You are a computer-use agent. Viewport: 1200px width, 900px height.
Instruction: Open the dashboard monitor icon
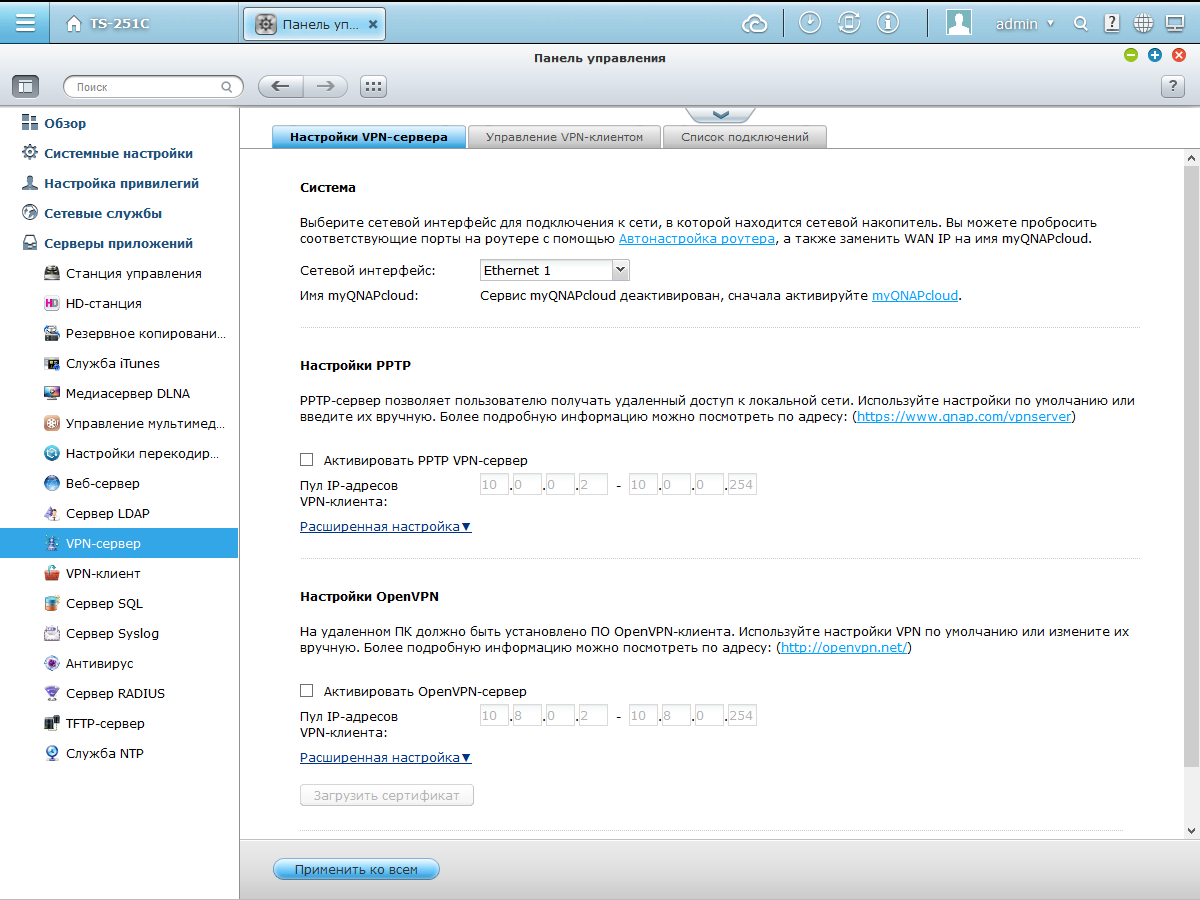pyautogui.click(x=1175, y=23)
